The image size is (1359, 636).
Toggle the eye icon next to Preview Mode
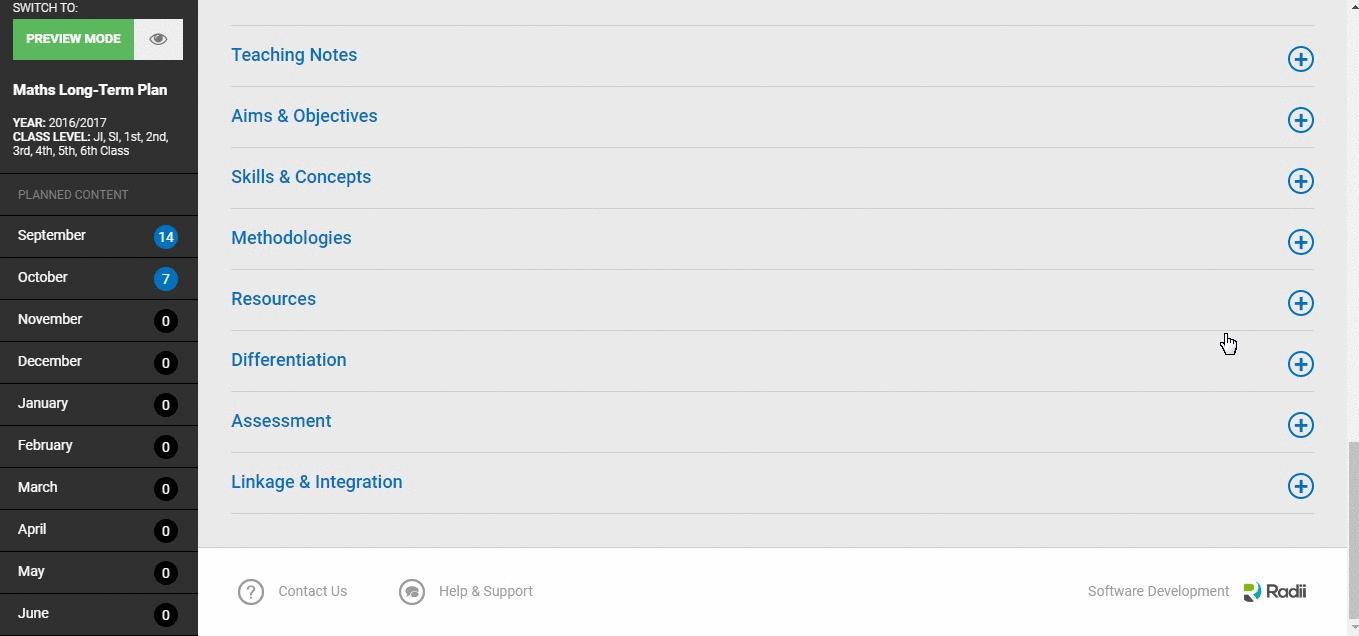click(158, 39)
